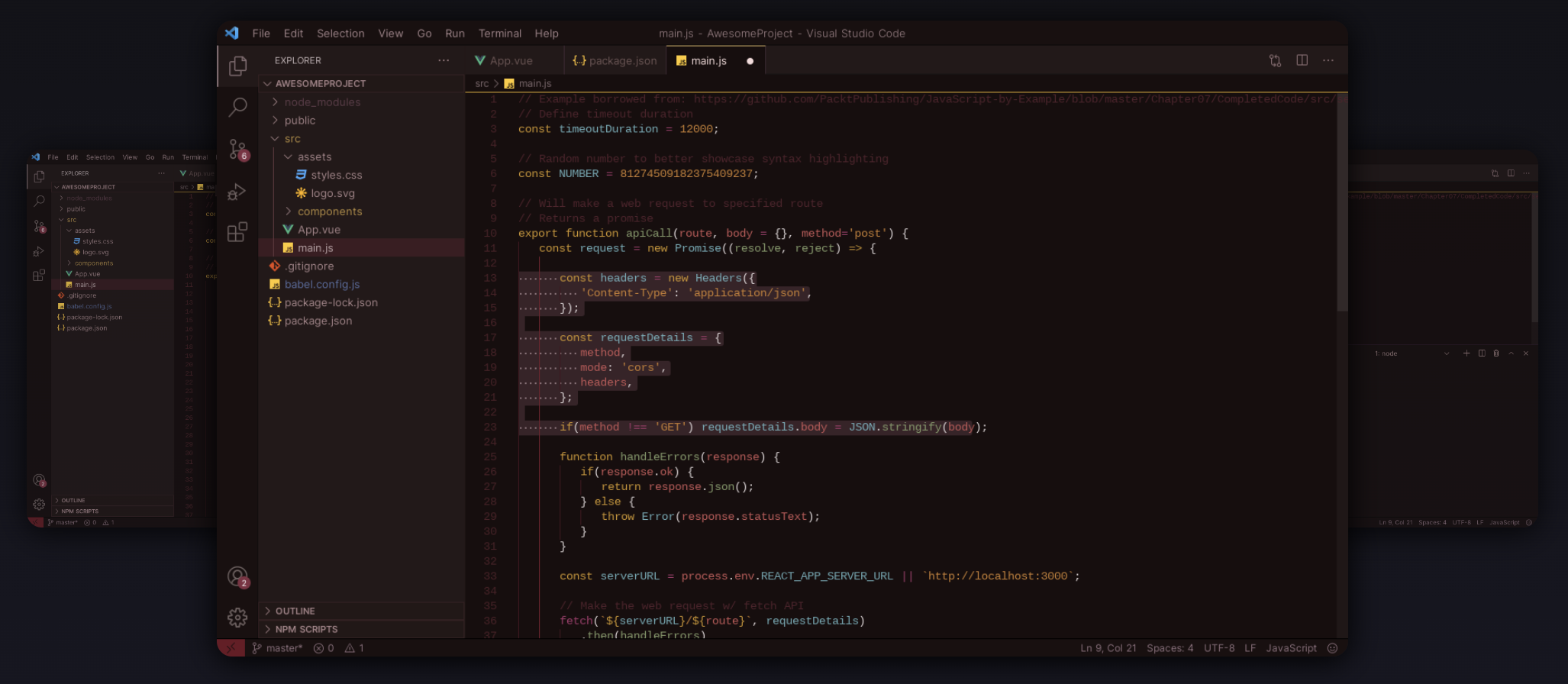Open the Manage gear menu
Image resolution: width=1568 pixels, height=684 pixels.
[237, 617]
